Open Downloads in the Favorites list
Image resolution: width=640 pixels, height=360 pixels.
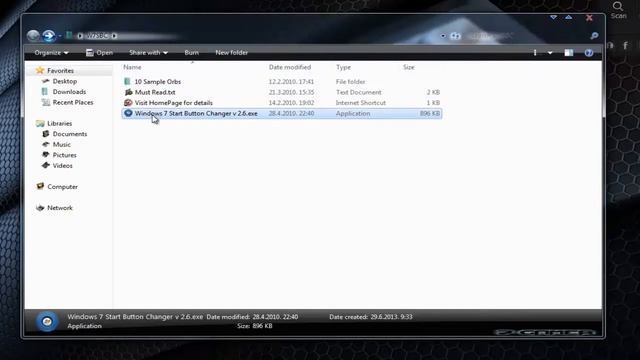pyautogui.click(x=69, y=92)
